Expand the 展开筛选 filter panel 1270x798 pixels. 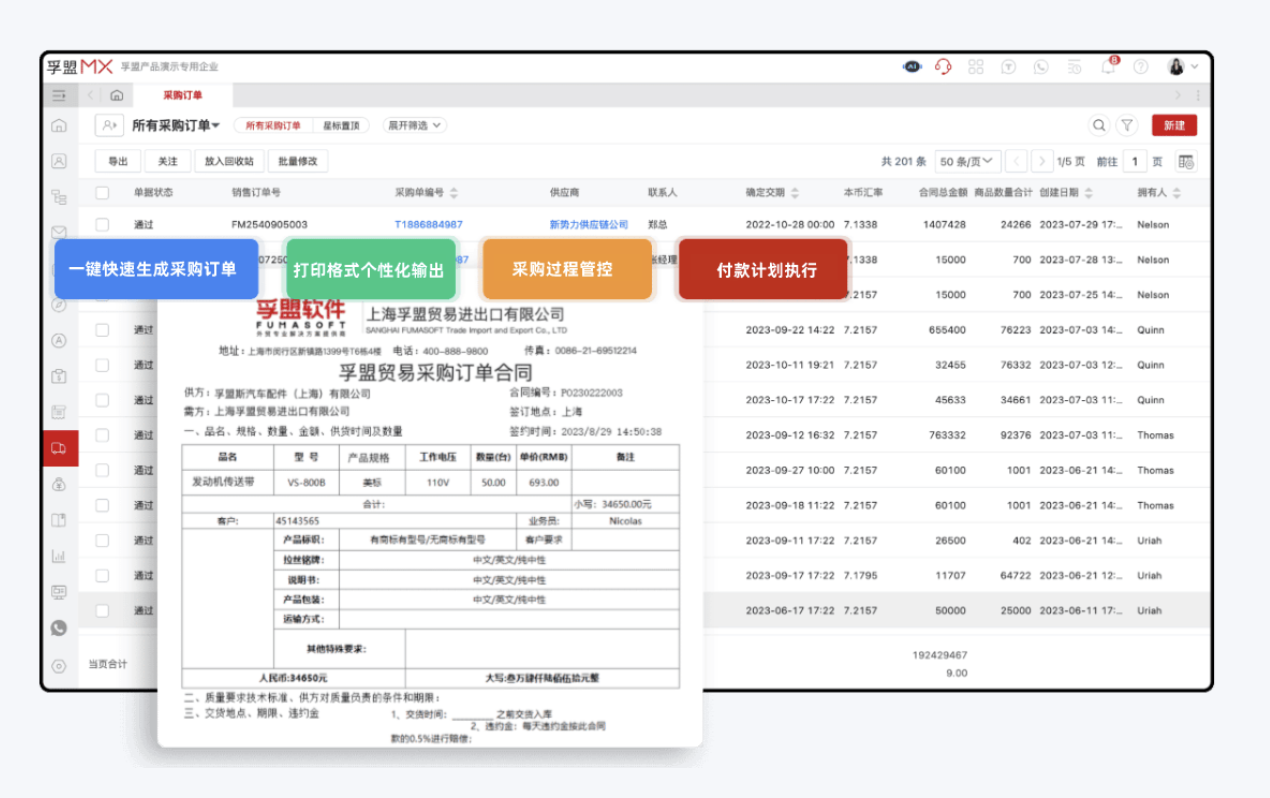[x=414, y=125]
